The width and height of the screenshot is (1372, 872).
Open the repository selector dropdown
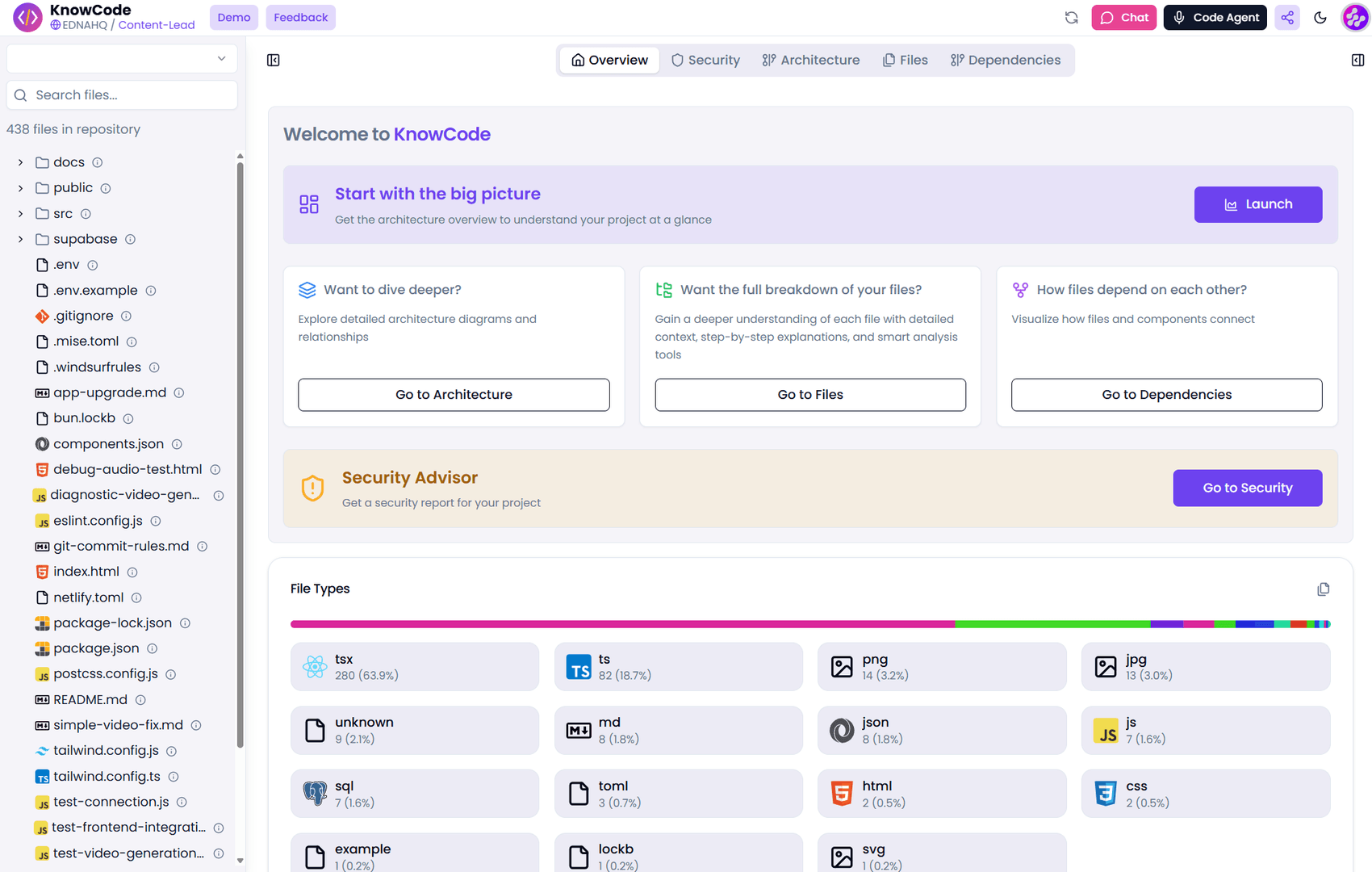pos(122,59)
